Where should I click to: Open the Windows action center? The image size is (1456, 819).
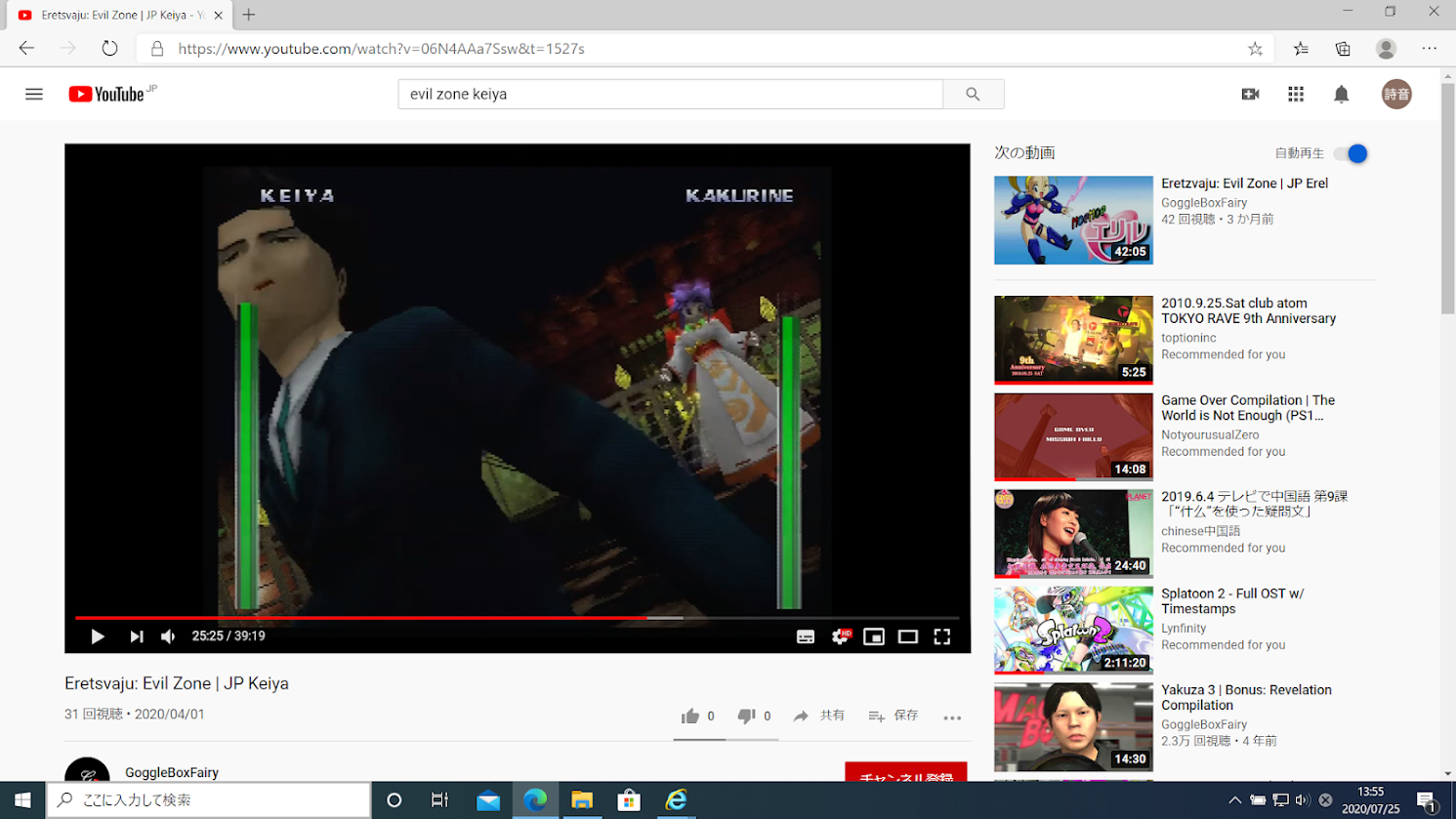(1427, 800)
